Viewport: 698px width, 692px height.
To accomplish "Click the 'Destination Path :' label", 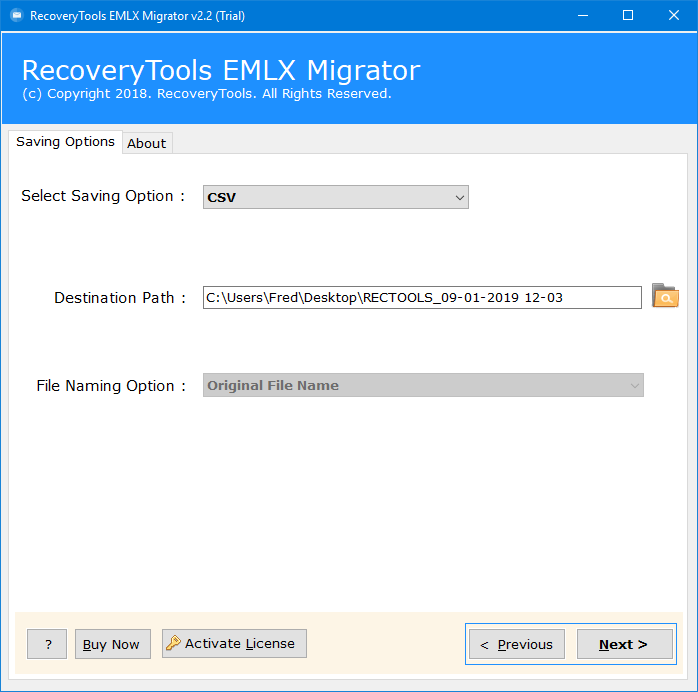I will tap(120, 298).
